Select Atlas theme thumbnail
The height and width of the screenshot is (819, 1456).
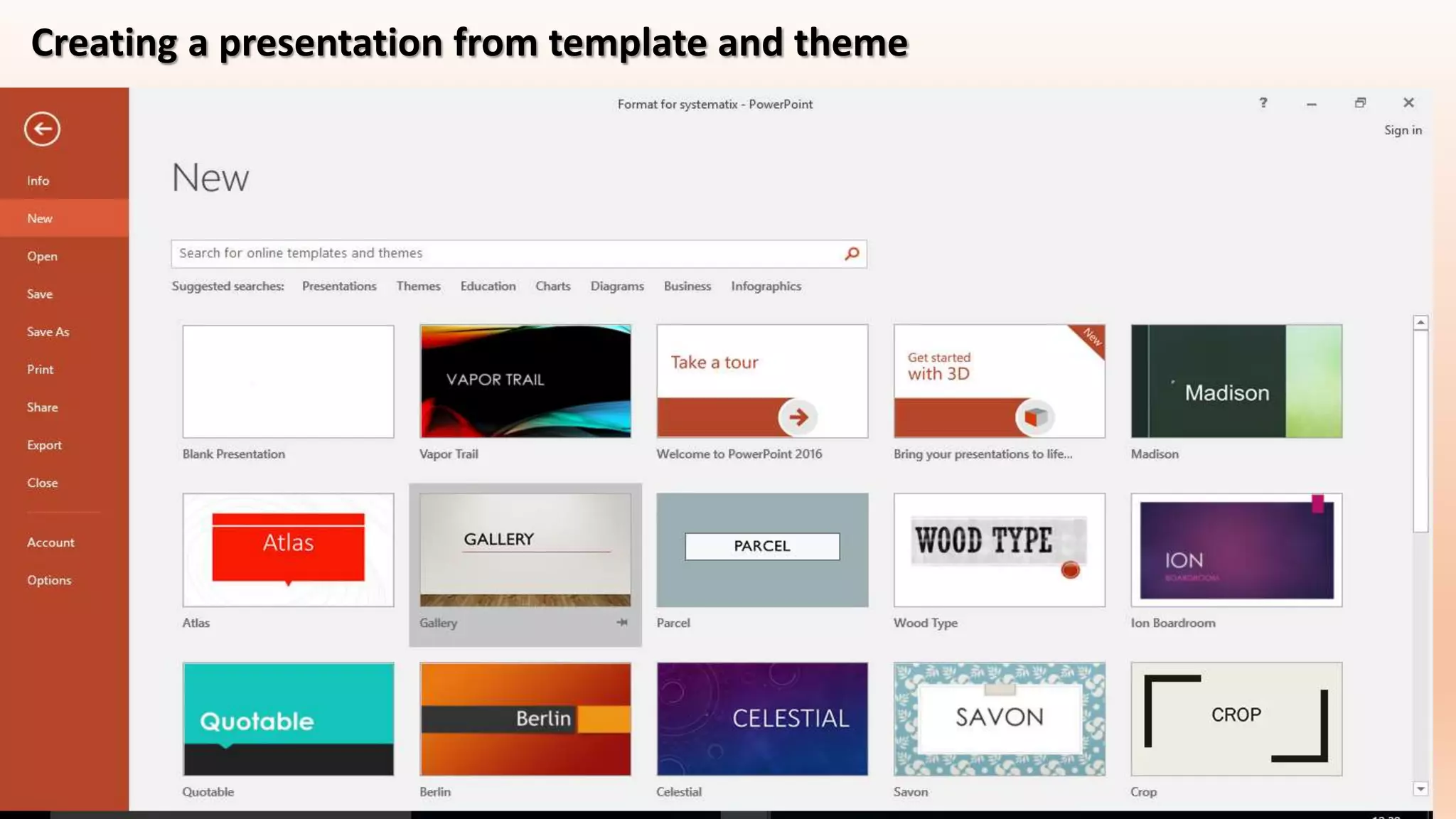[288, 550]
